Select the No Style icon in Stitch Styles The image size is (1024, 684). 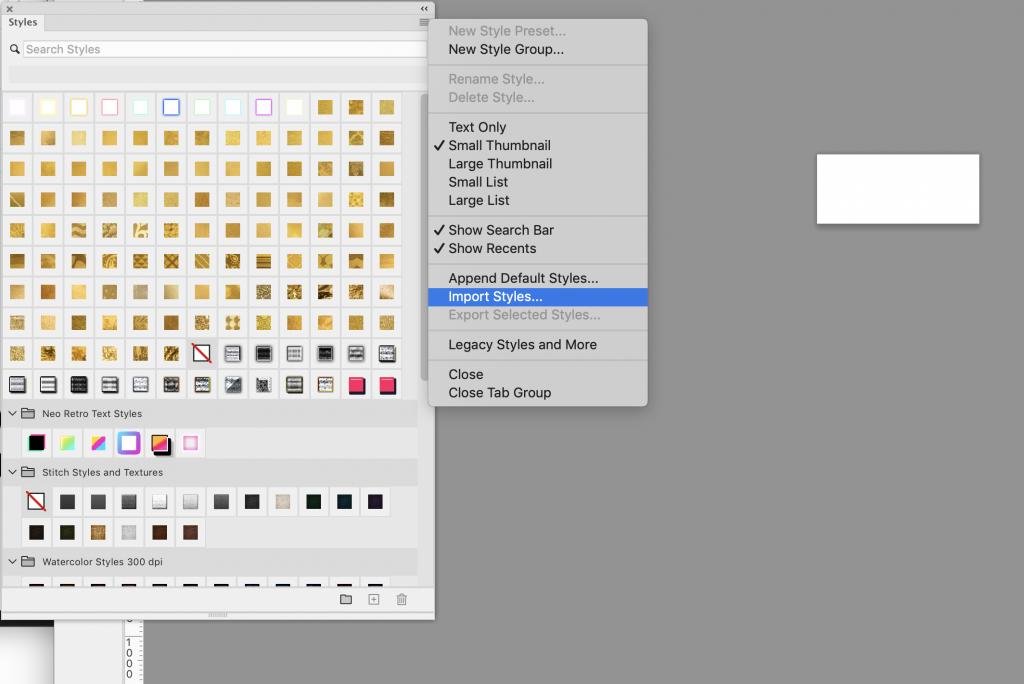coord(36,502)
